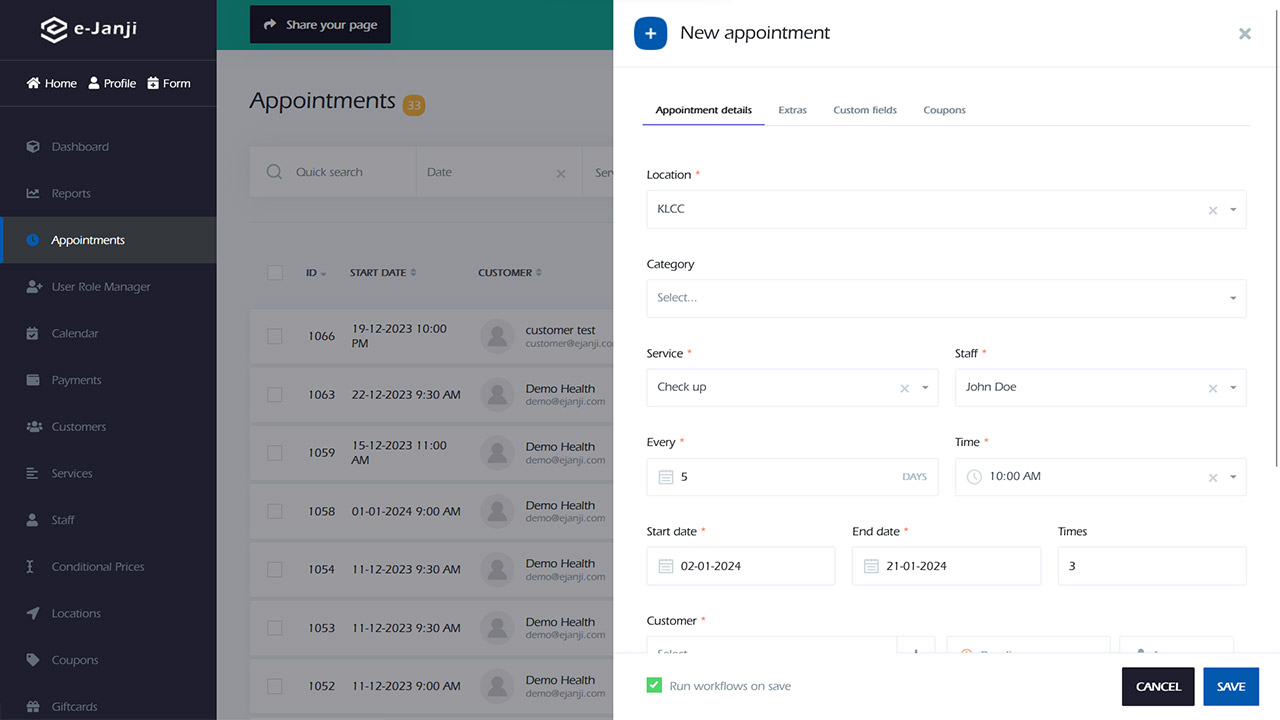This screenshot has height=720, width=1280.
Task: Select appointment 1059 checkbox
Action: pos(275,453)
